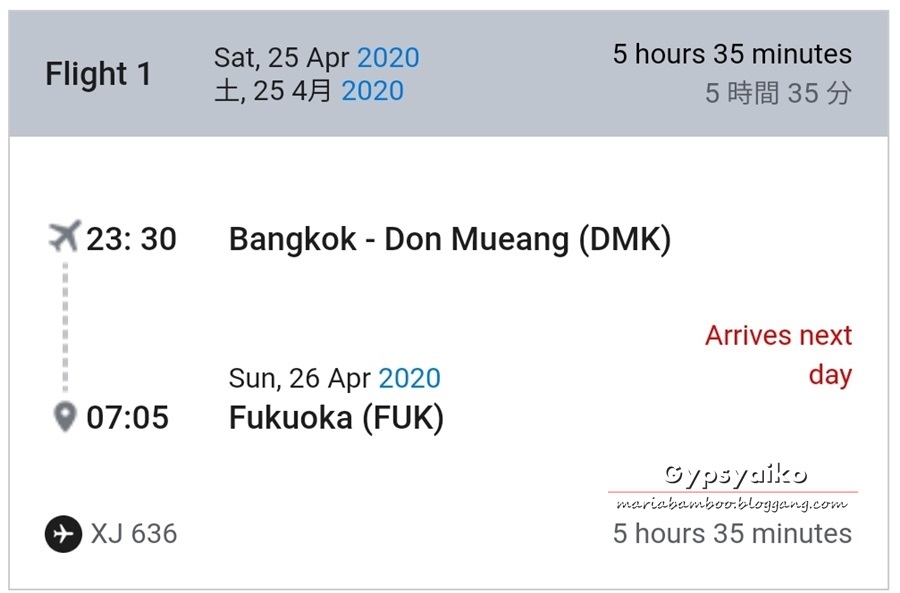Click the departure time 23: 30

pos(131,239)
